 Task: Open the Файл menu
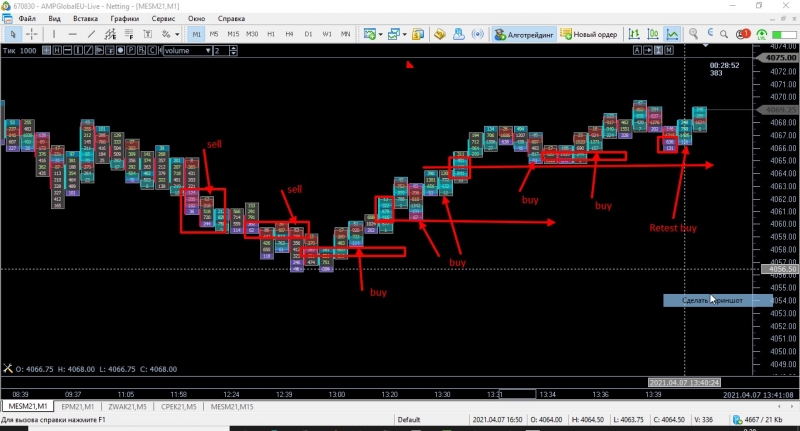pyautogui.click(x=27, y=18)
